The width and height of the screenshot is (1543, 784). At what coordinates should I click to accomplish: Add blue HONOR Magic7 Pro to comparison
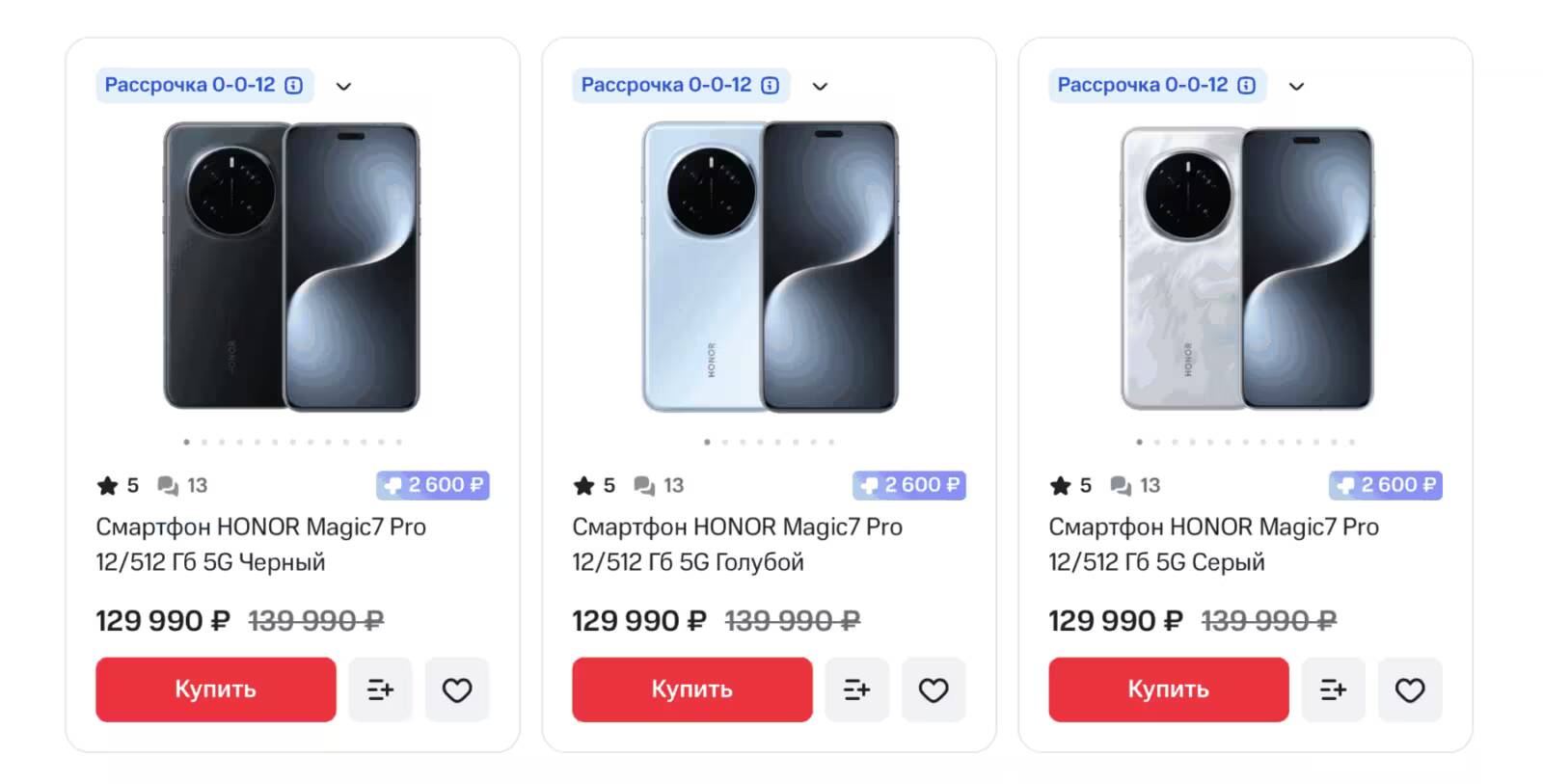tap(856, 689)
